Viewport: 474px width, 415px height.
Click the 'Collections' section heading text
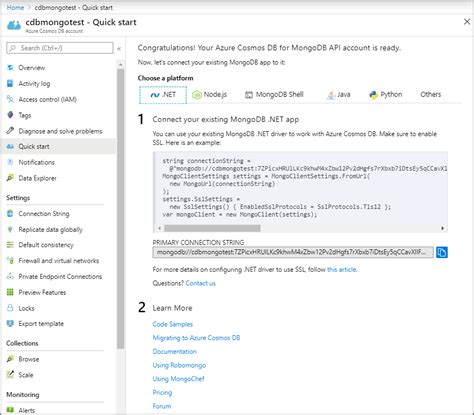tap(22, 343)
